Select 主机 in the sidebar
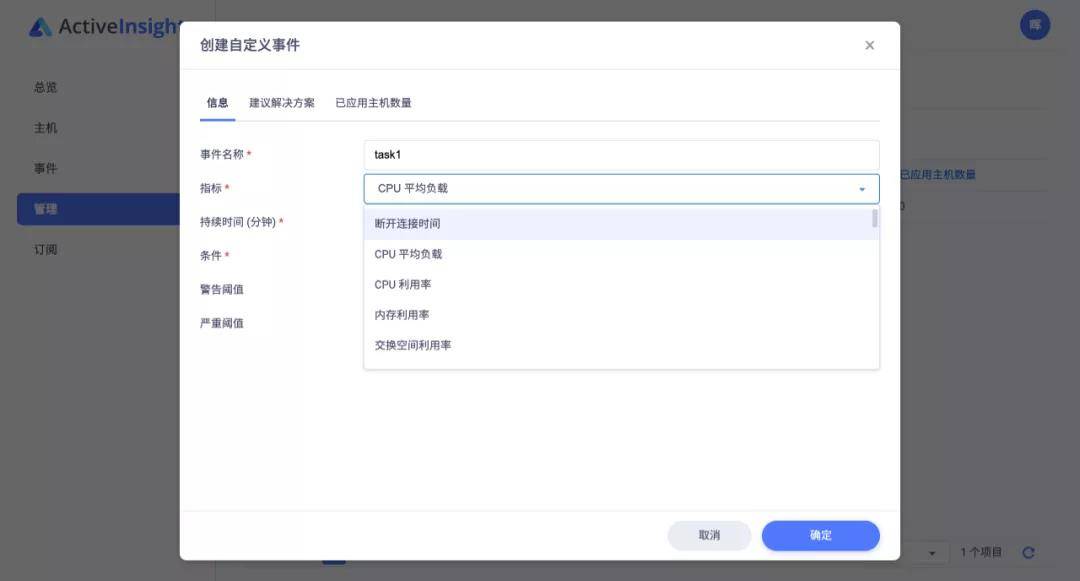Viewport: 1080px width, 581px height. 44,127
